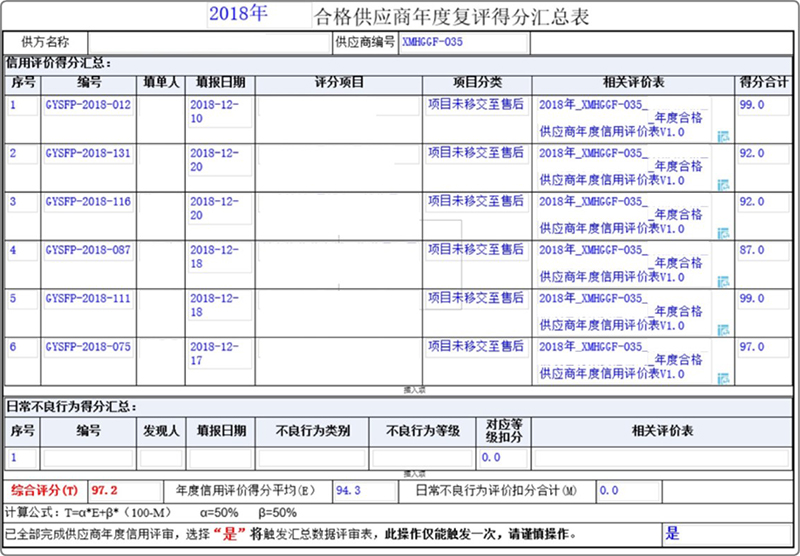Screen dimensions: 800x556
Task: Click the 得分合计 column header
Action: [x=764, y=83]
